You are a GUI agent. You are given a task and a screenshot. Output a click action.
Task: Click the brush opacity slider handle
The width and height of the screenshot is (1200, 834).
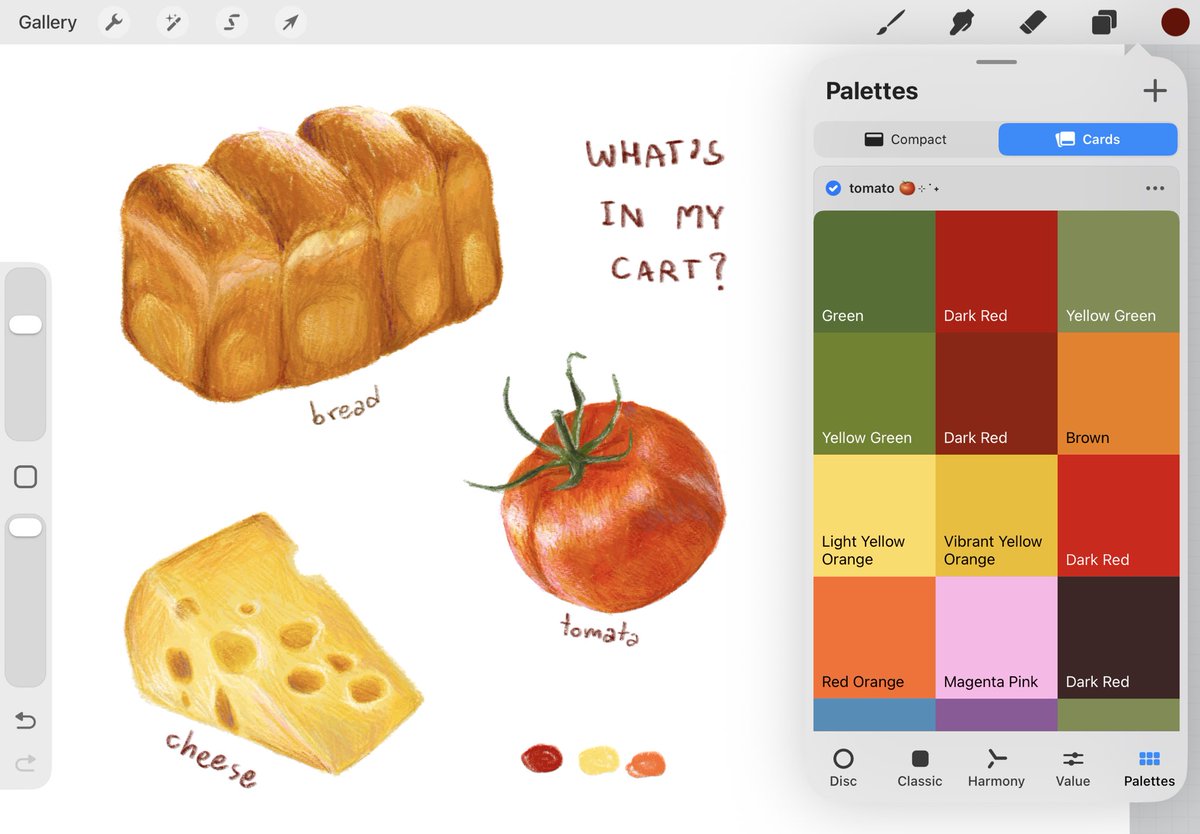[25, 527]
